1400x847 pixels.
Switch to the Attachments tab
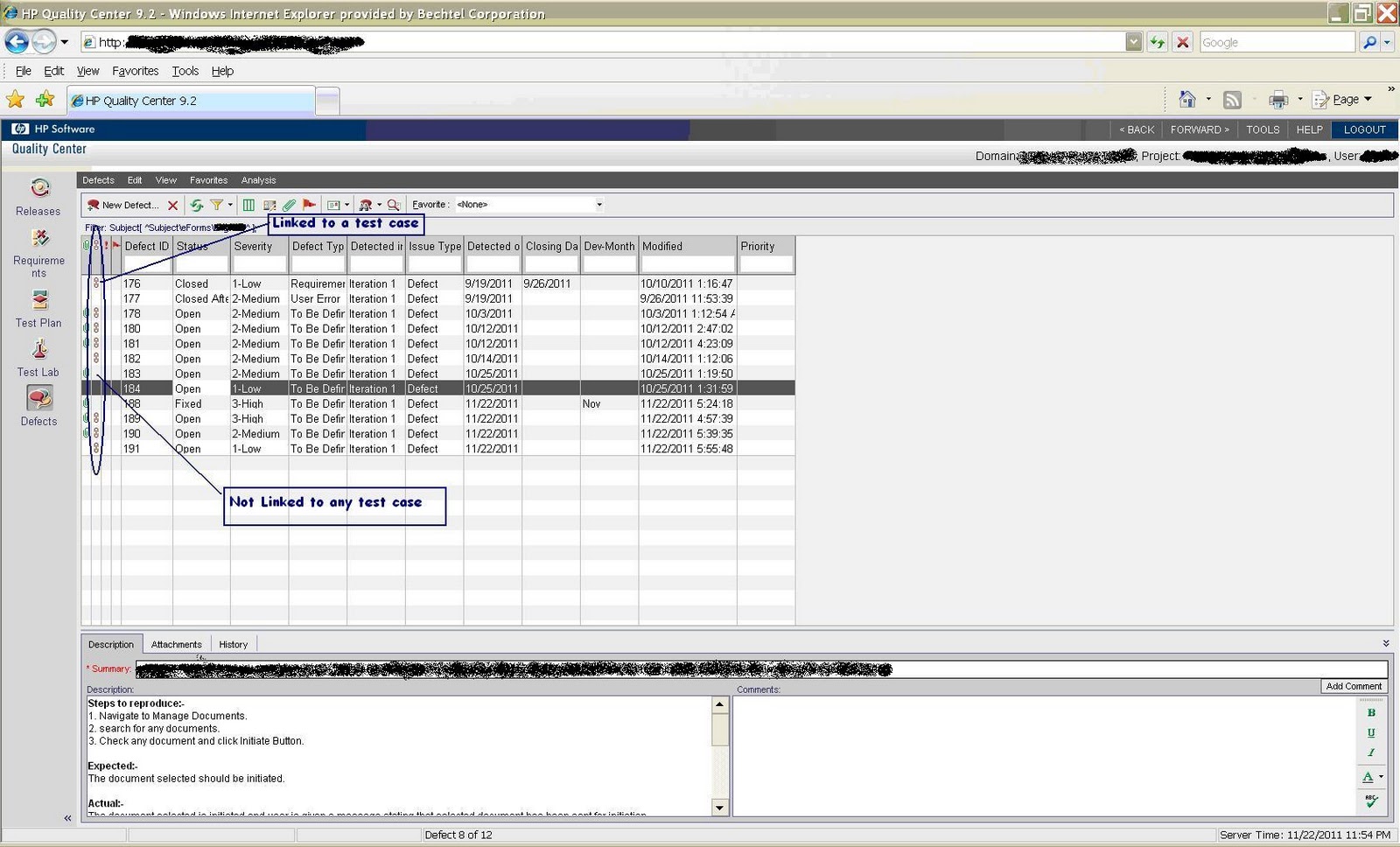[176, 644]
